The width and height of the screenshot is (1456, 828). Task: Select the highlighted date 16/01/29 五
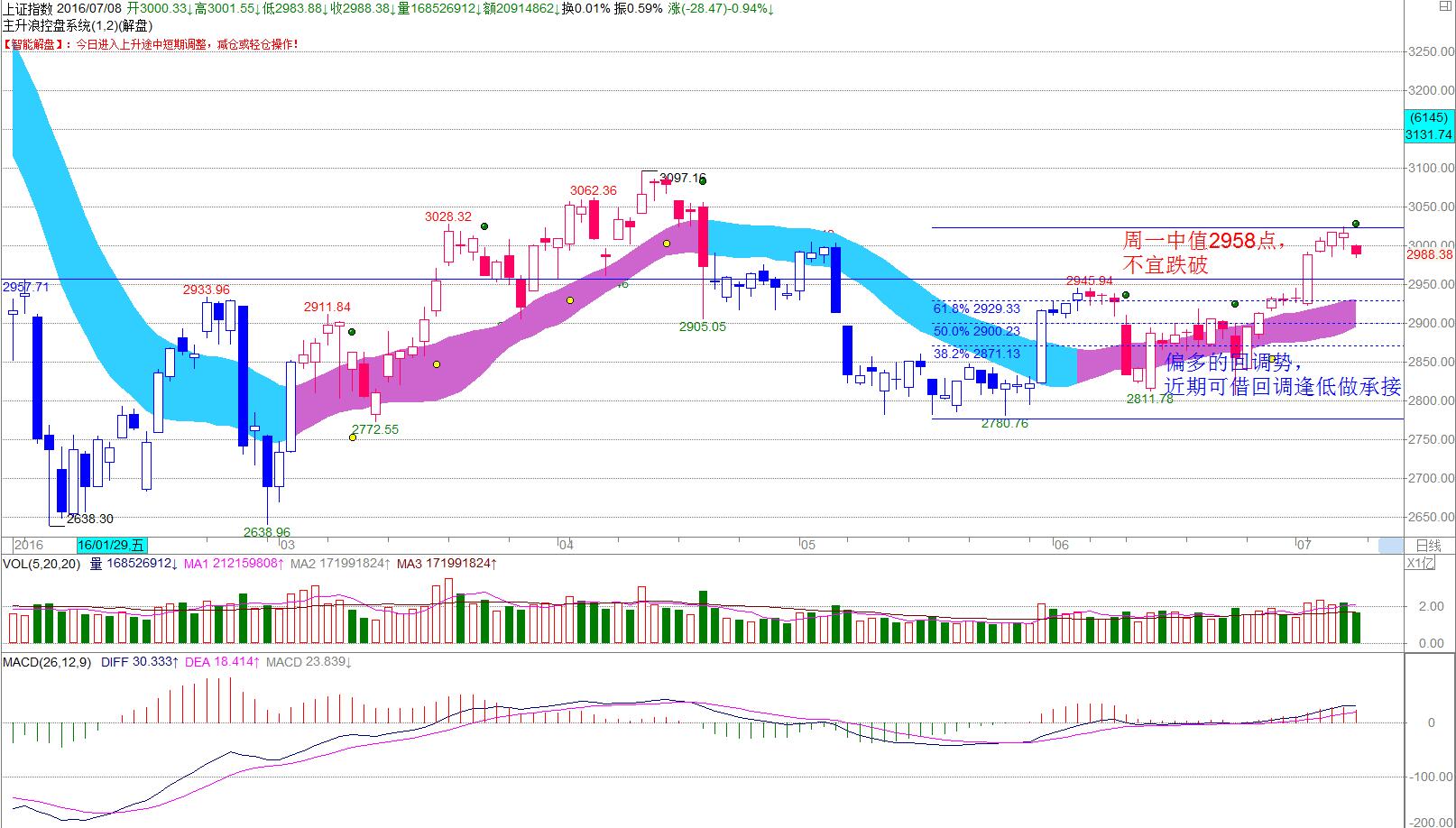point(111,545)
